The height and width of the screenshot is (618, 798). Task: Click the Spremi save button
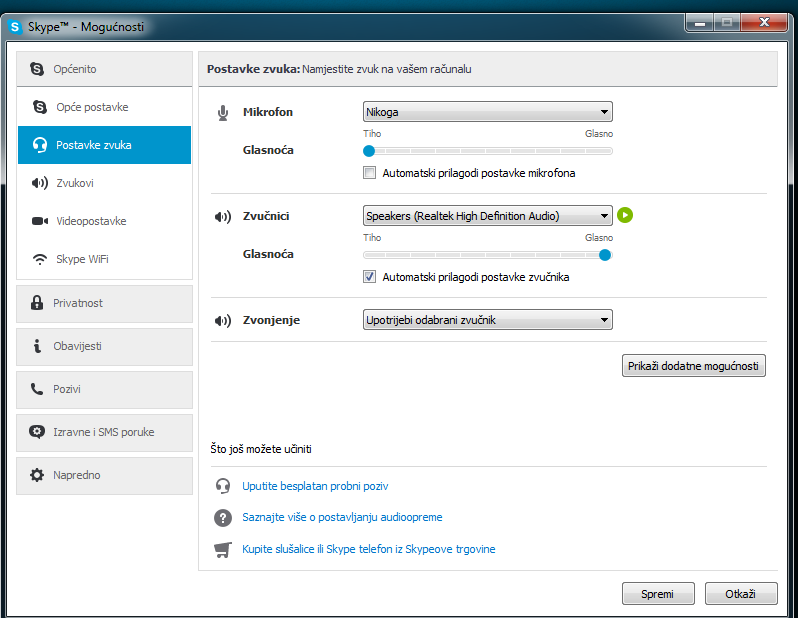tap(658, 593)
